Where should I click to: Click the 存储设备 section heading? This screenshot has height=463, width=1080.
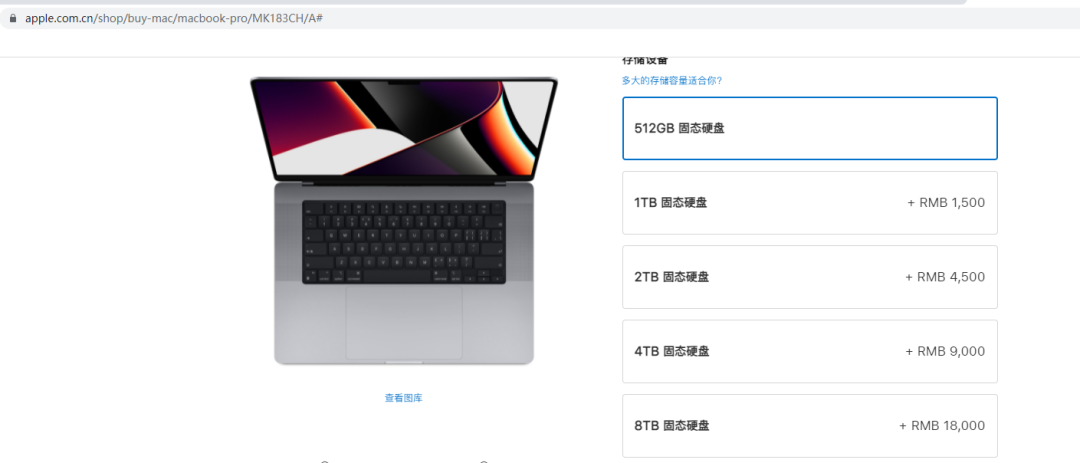645,60
